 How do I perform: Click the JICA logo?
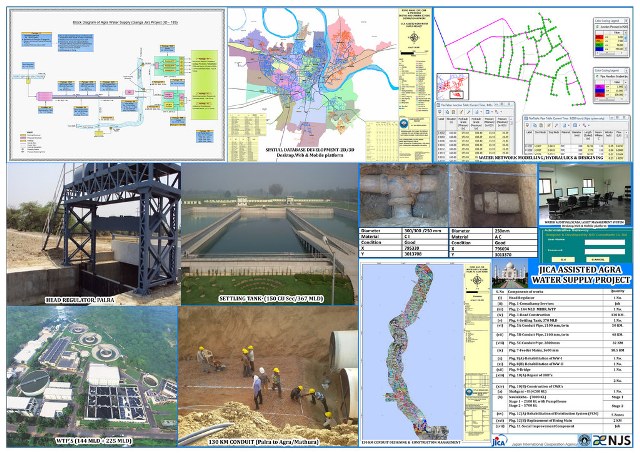(500, 441)
